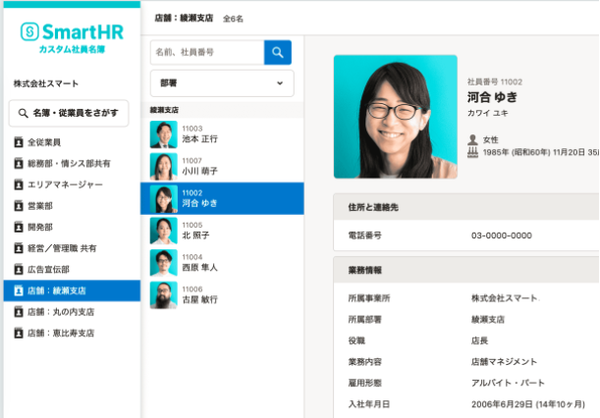The image size is (600, 418).
Task: Click phone number 03-0000-0000
Action: pos(502,235)
